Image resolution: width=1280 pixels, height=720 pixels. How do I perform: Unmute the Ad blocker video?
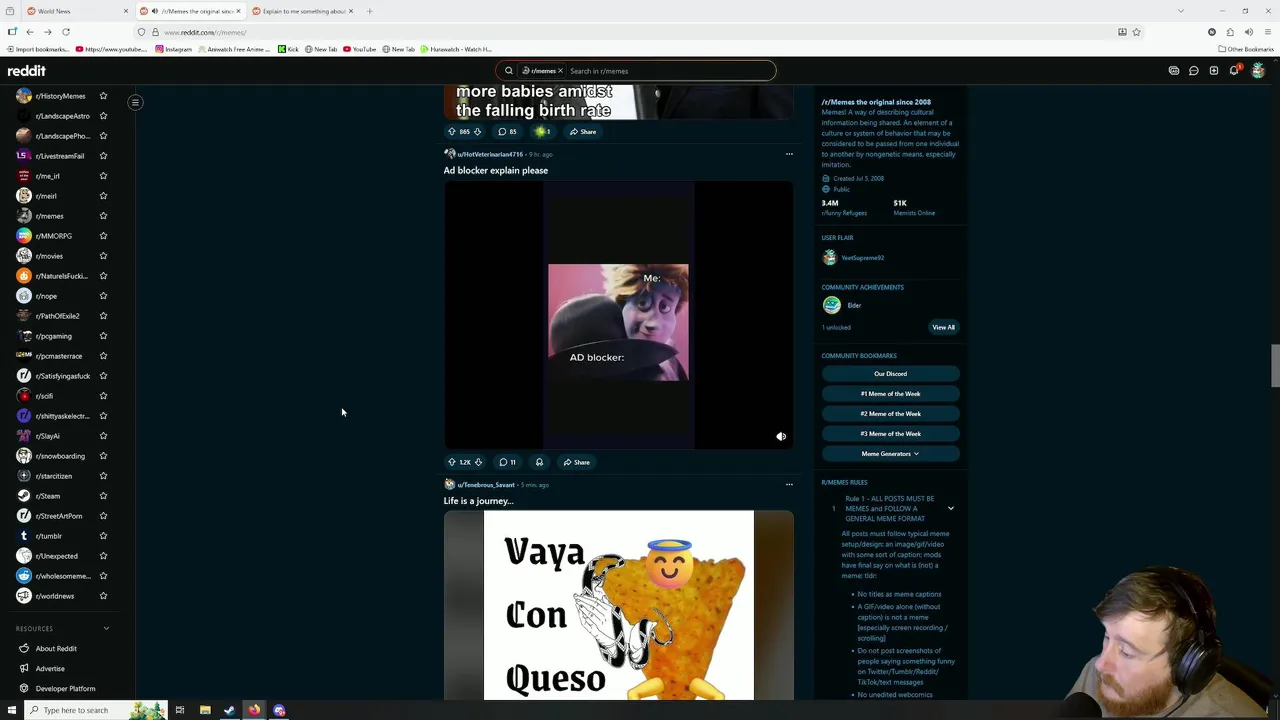coord(781,436)
